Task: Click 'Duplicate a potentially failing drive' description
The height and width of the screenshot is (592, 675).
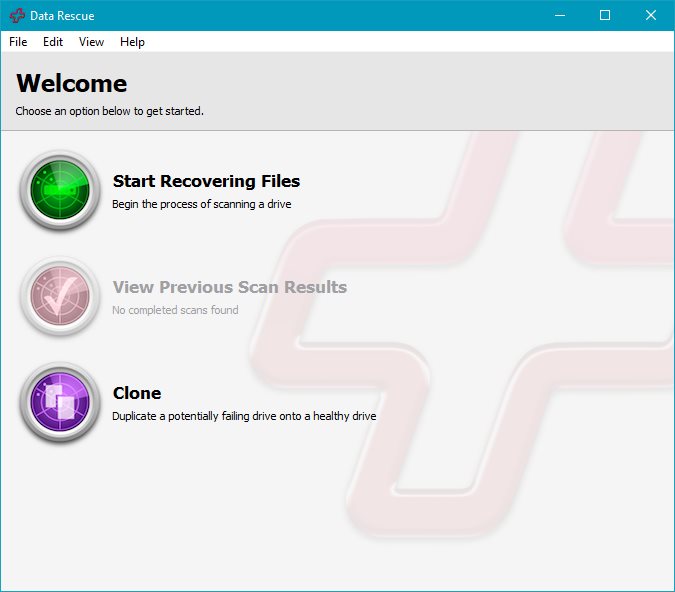Action: tap(244, 416)
